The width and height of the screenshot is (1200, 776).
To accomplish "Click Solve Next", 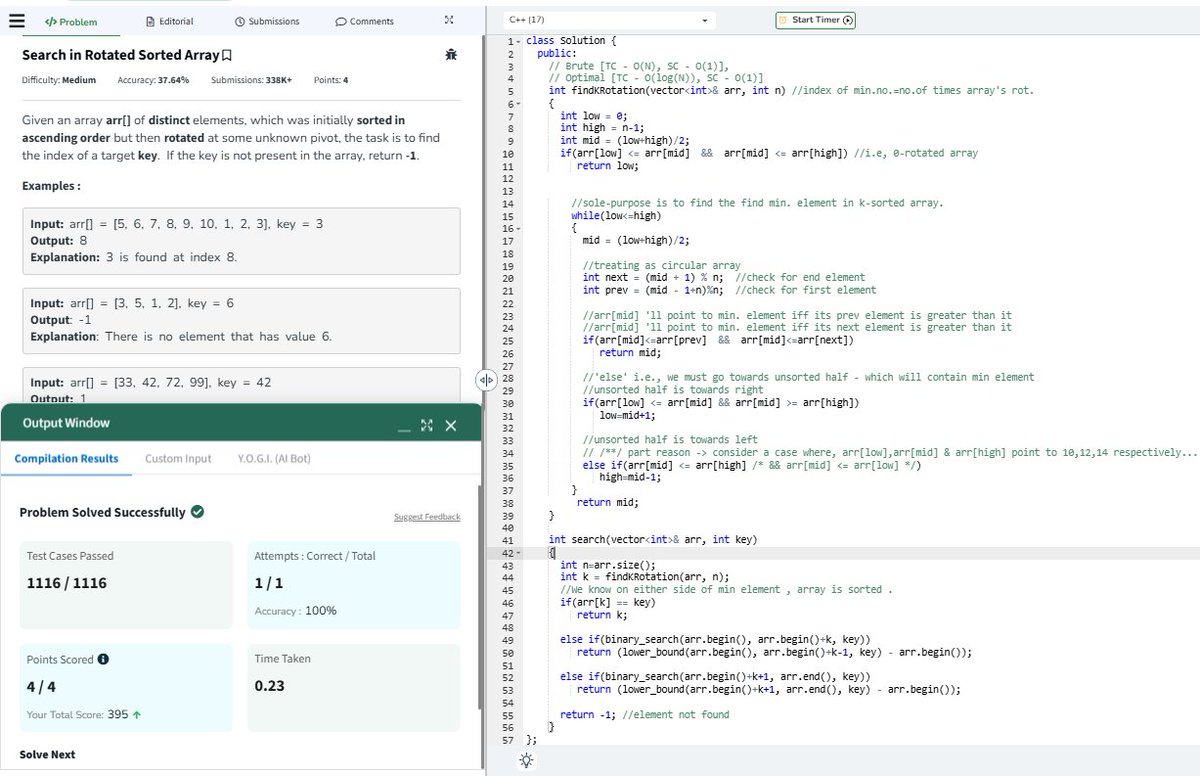I will pyautogui.click(x=47, y=754).
